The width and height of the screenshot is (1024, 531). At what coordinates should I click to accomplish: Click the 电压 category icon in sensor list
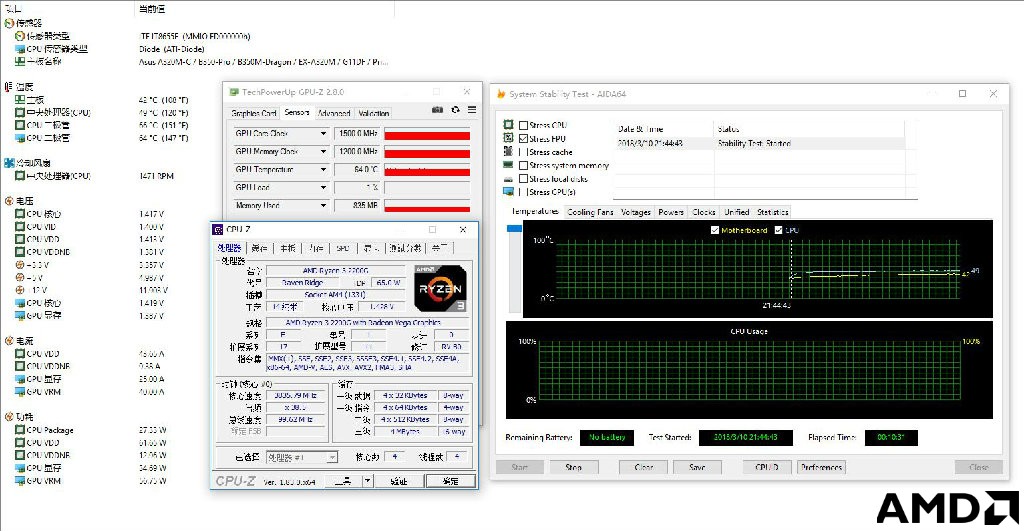pos(9,201)
